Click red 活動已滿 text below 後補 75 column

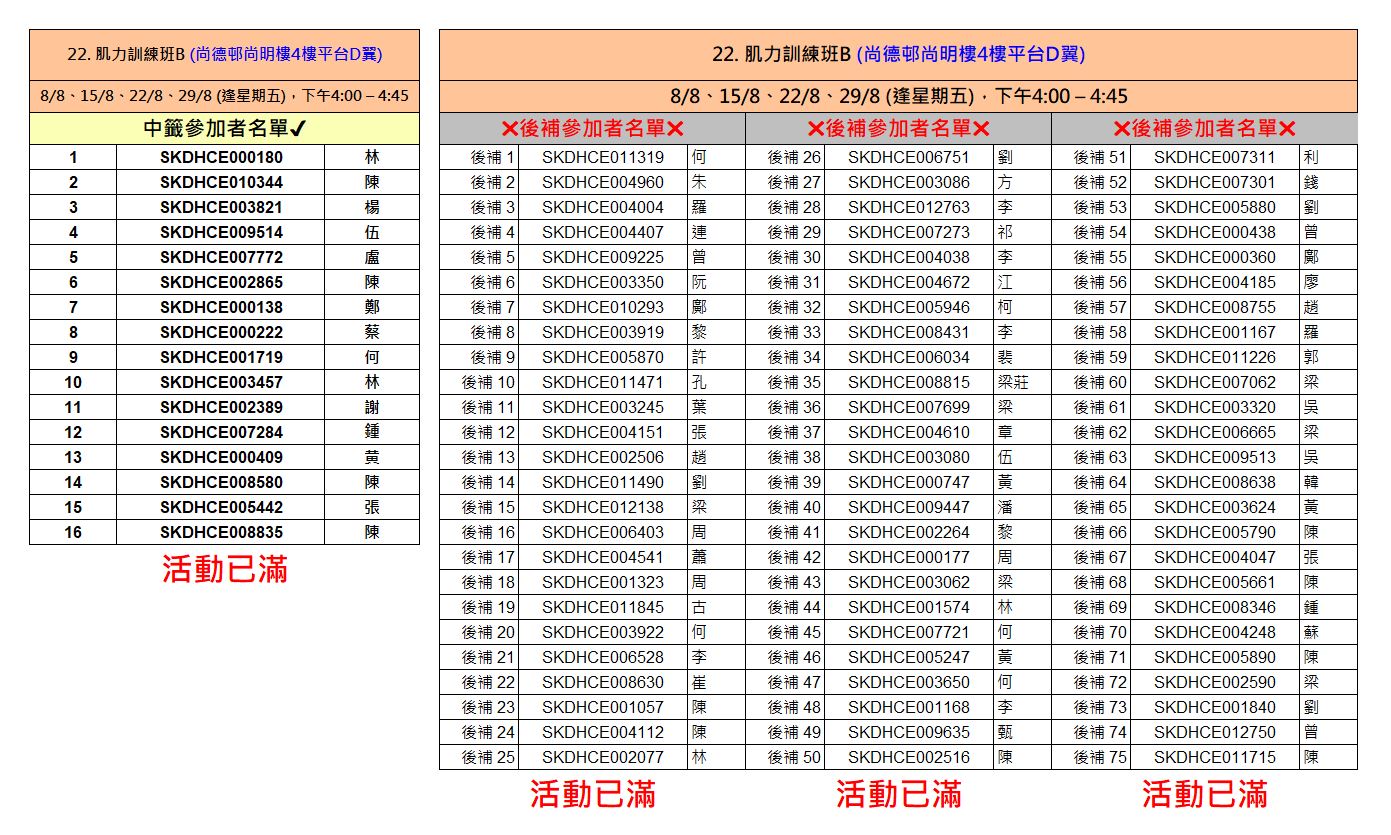[1204, 794]
